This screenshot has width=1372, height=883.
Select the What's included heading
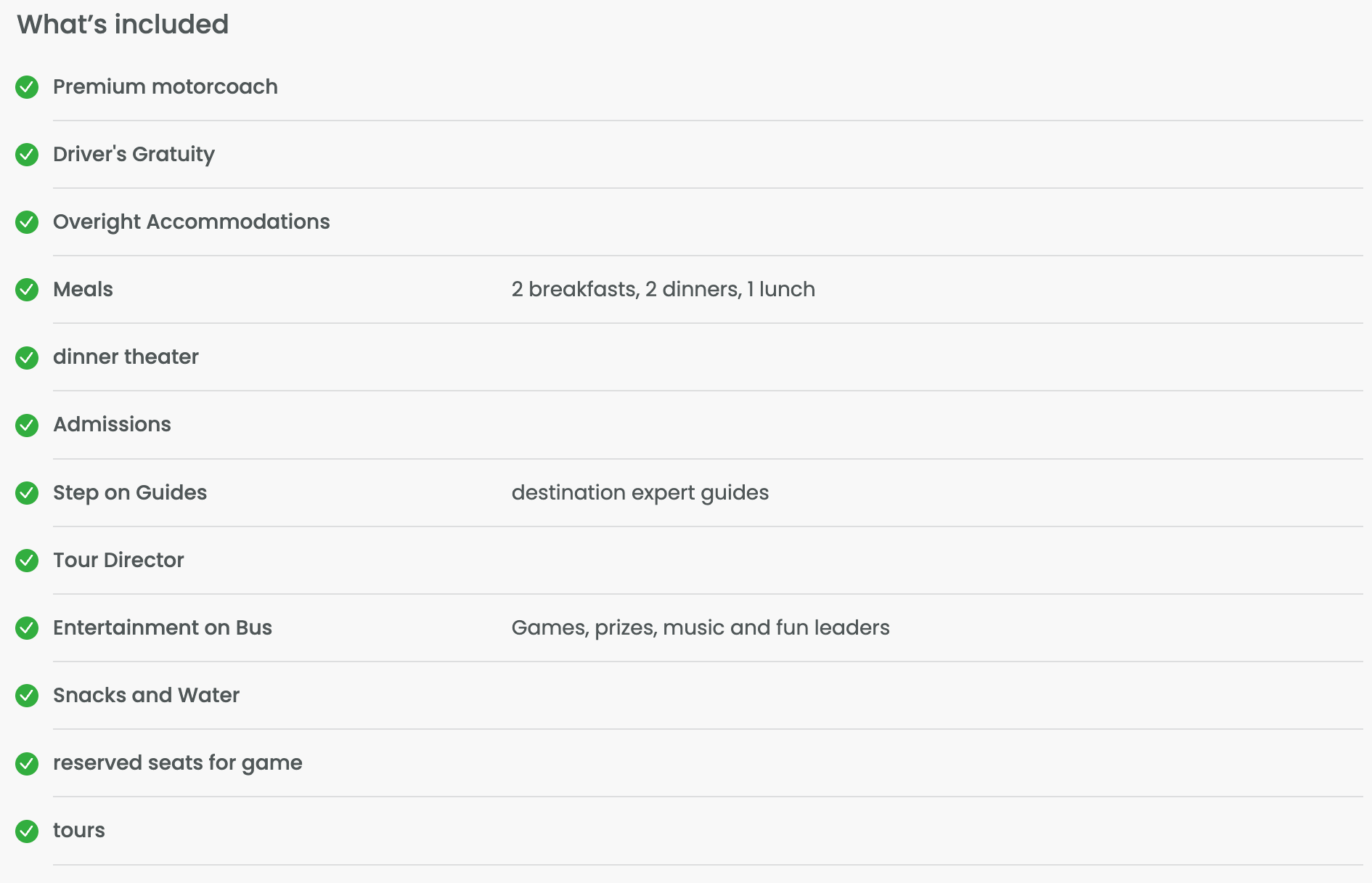[x=123, y=24]
